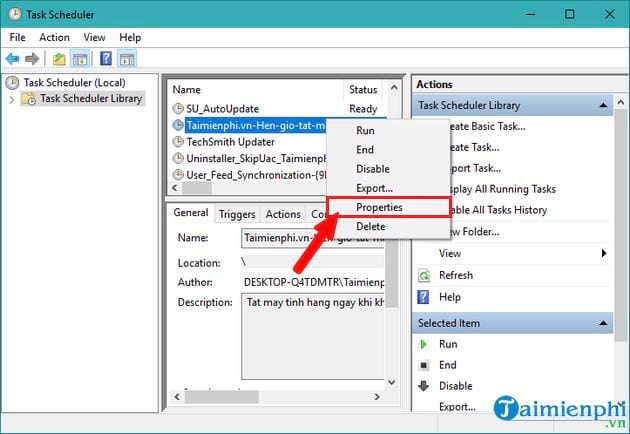Choose End from the context menu
Screen dimensions: 630x434
pyautogui.click(x=388, y=149)
